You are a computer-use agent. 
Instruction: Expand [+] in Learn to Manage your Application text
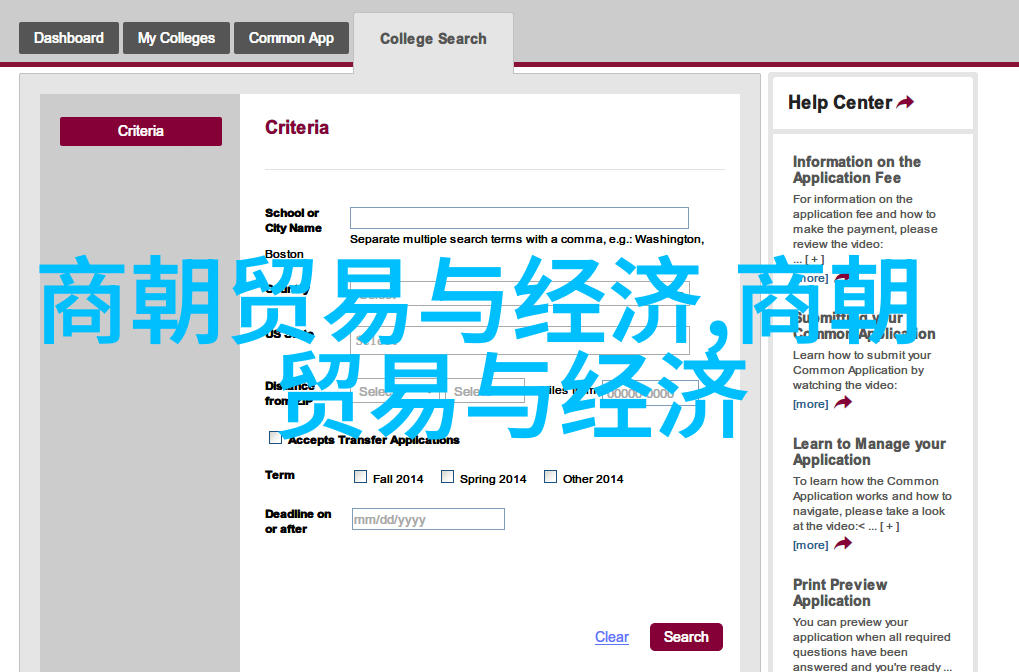[x=890, y=526]
